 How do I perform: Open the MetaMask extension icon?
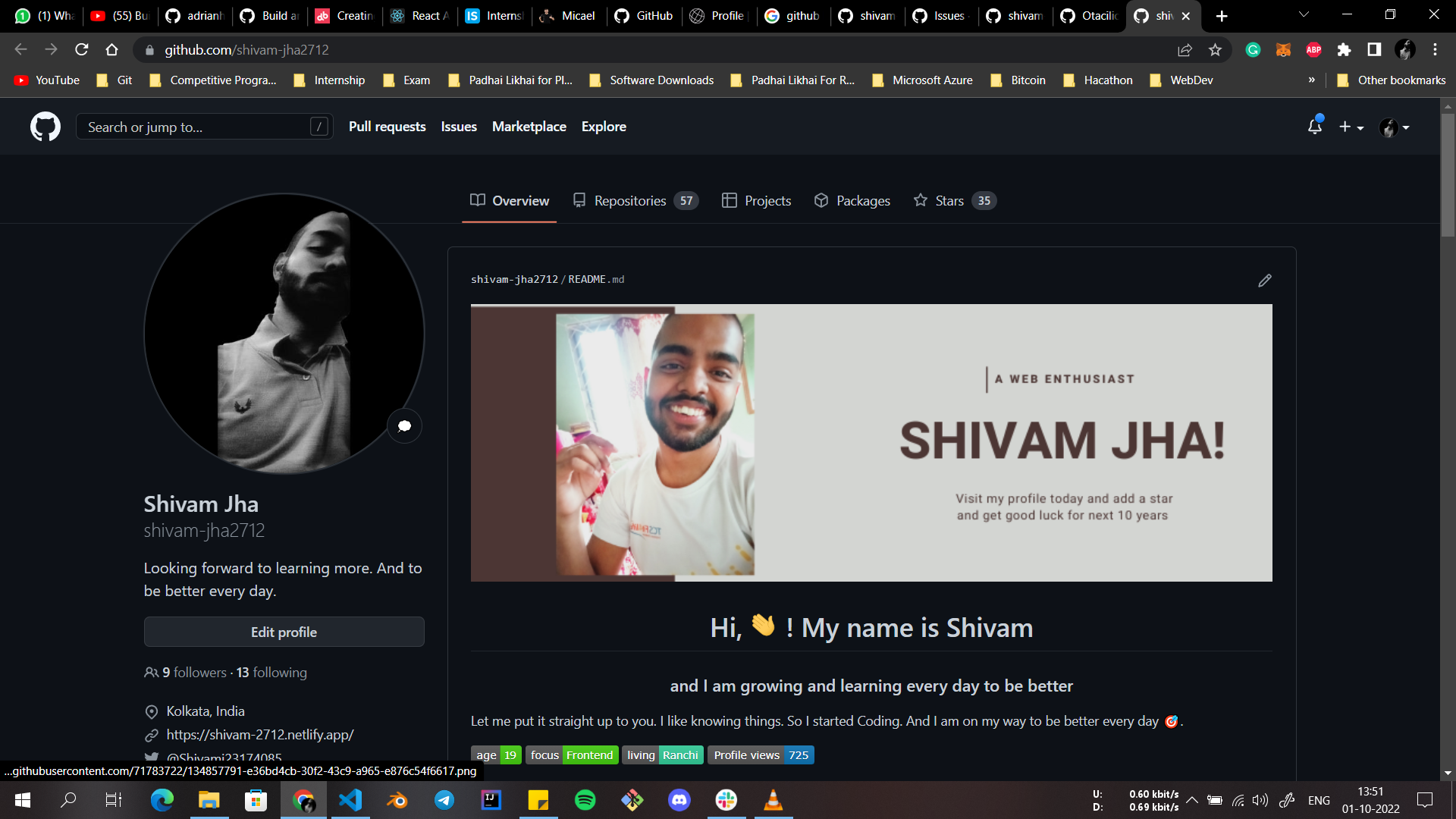[1283, 50]
